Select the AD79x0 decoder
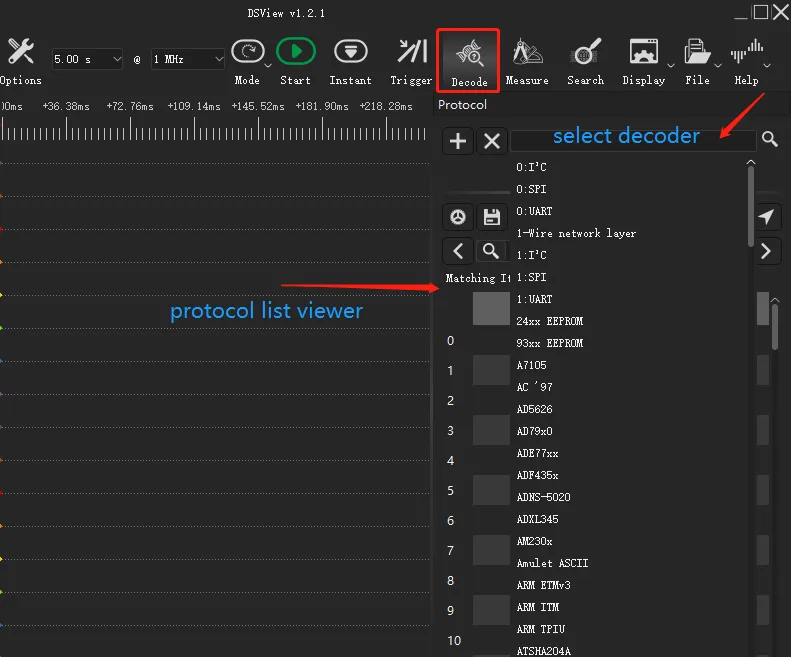The image size is (791, 657). [x=534, y=431]
